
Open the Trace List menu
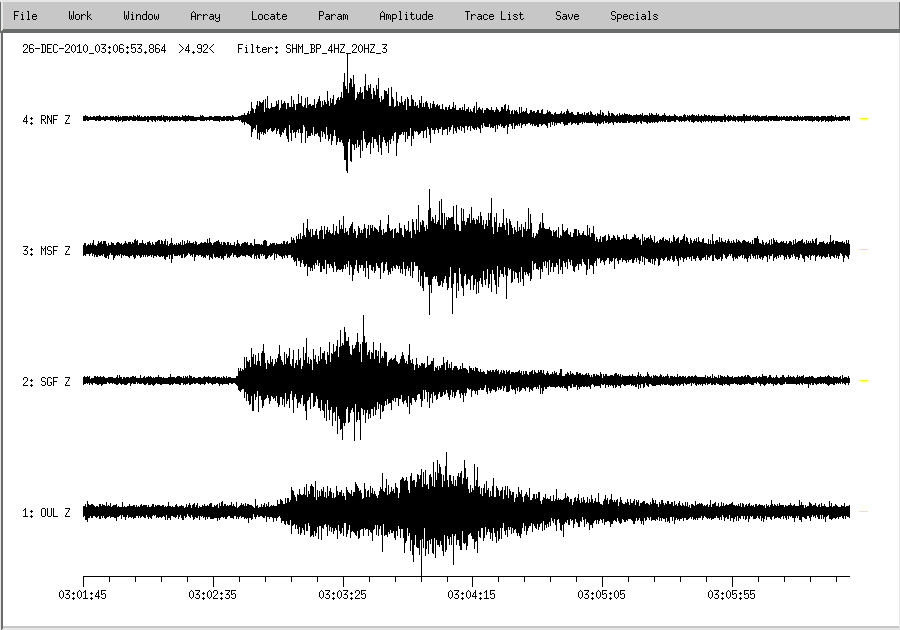pyautogui.click(x=494, y=16)
